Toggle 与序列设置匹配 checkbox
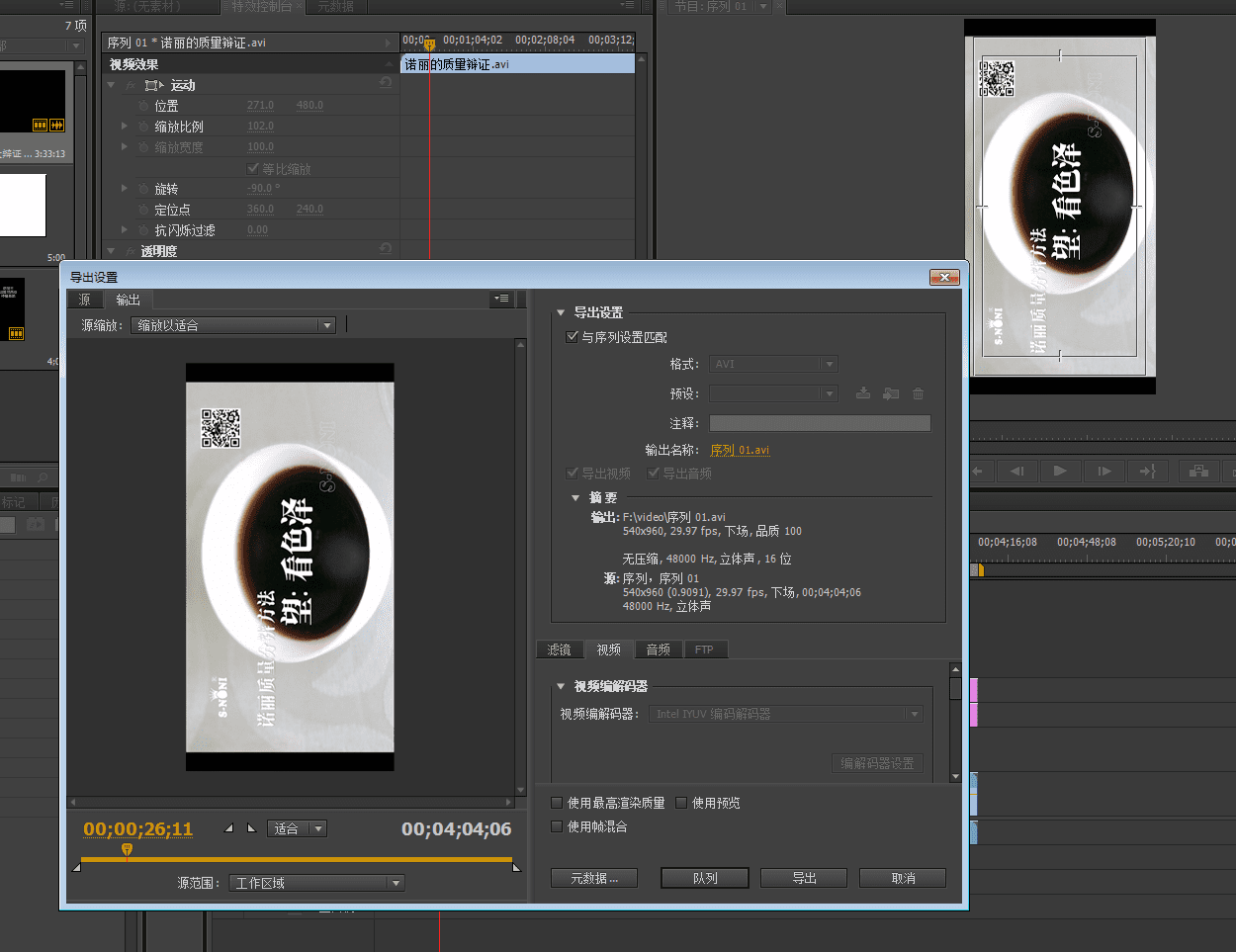 pos(572,337)
